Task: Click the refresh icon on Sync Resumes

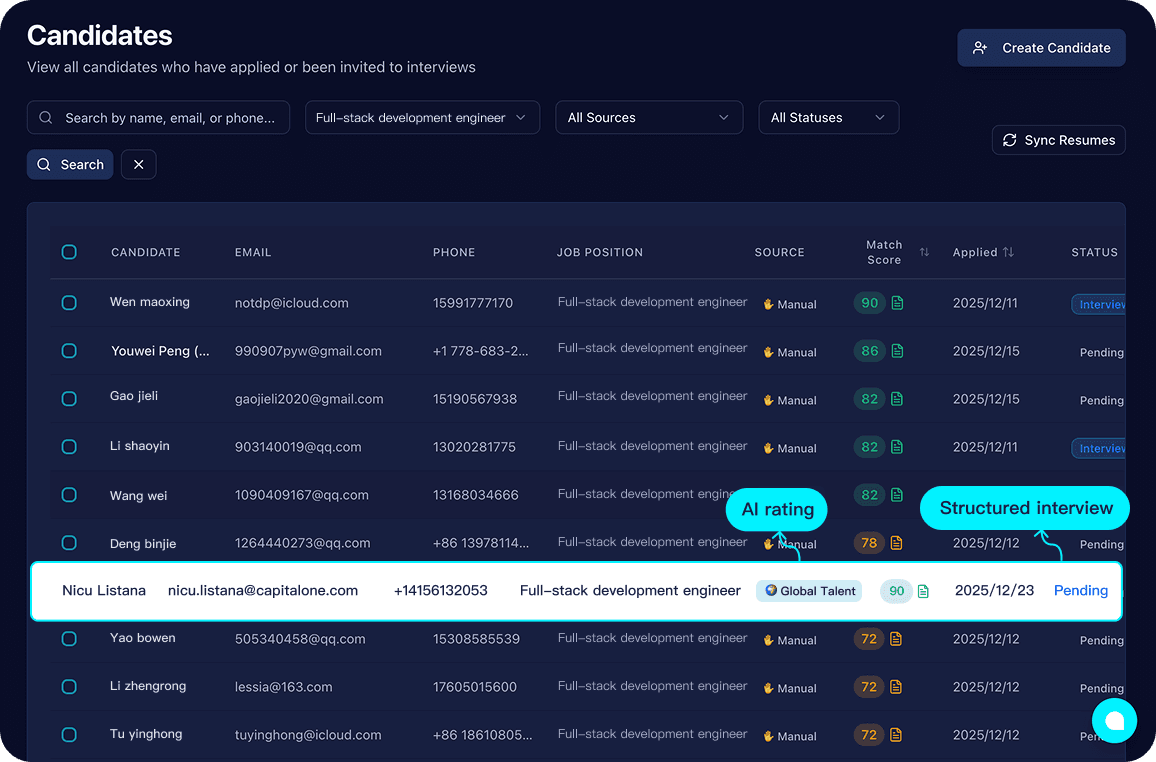Action: coord(1011,140)
